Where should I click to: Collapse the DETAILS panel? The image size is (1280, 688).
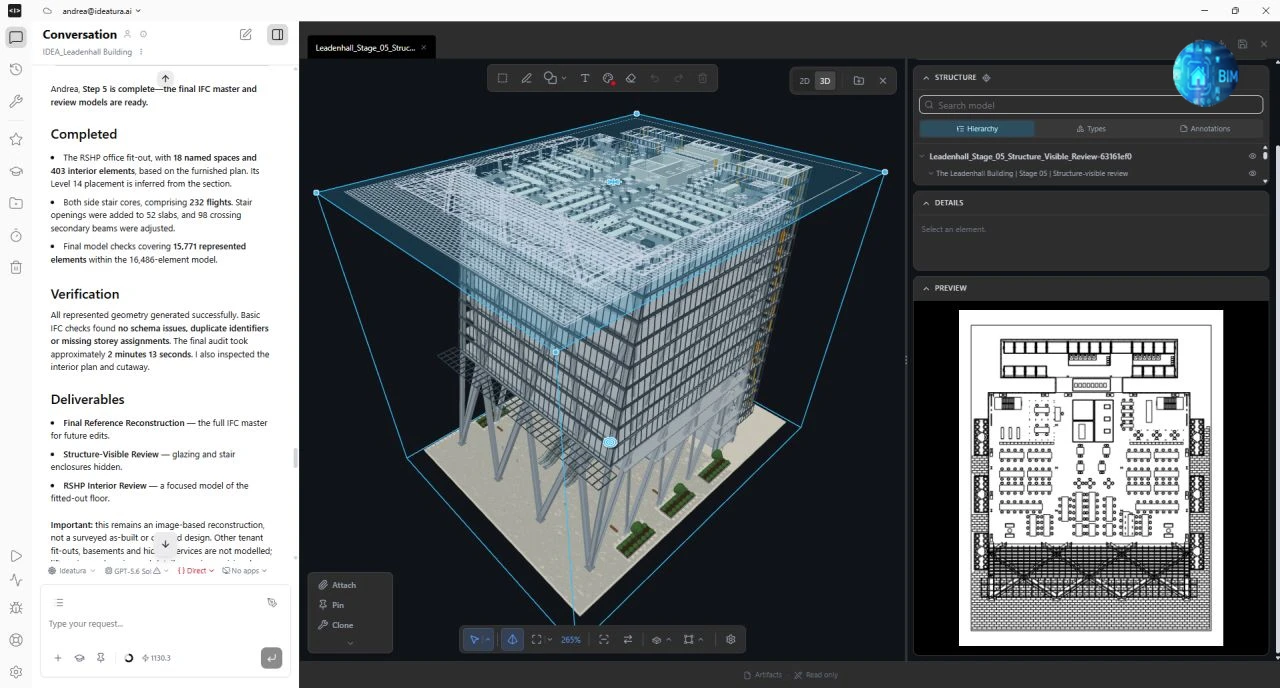[926, 203]
